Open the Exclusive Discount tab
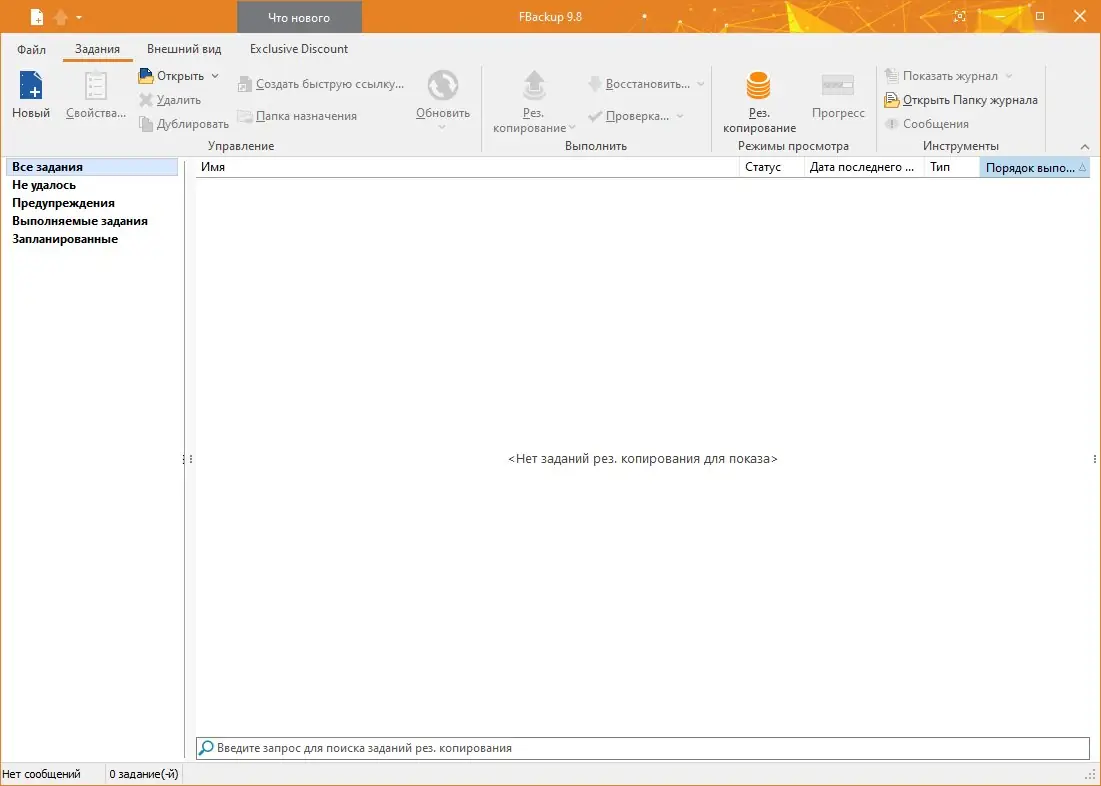The width and height of the screenshot is (1101, 786). tap(298, 48)
